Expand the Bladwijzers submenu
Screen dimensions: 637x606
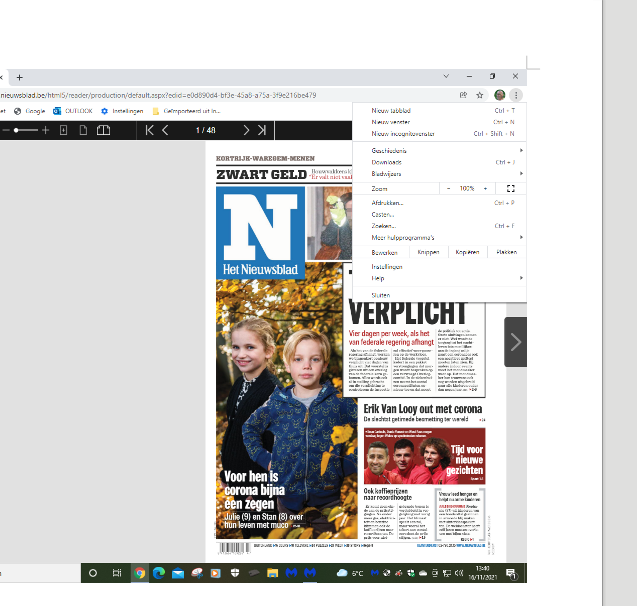(440, 173)
